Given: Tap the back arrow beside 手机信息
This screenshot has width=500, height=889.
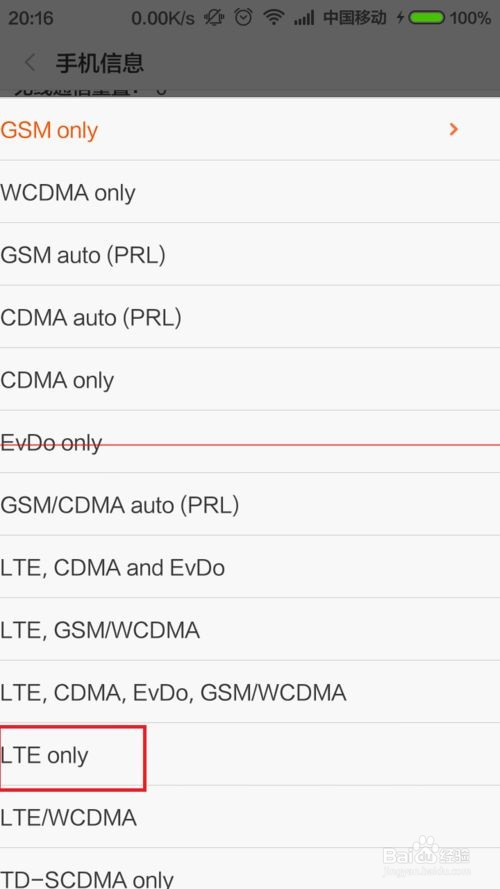Looking at the screenshot, I should click(x=31, y=62).
